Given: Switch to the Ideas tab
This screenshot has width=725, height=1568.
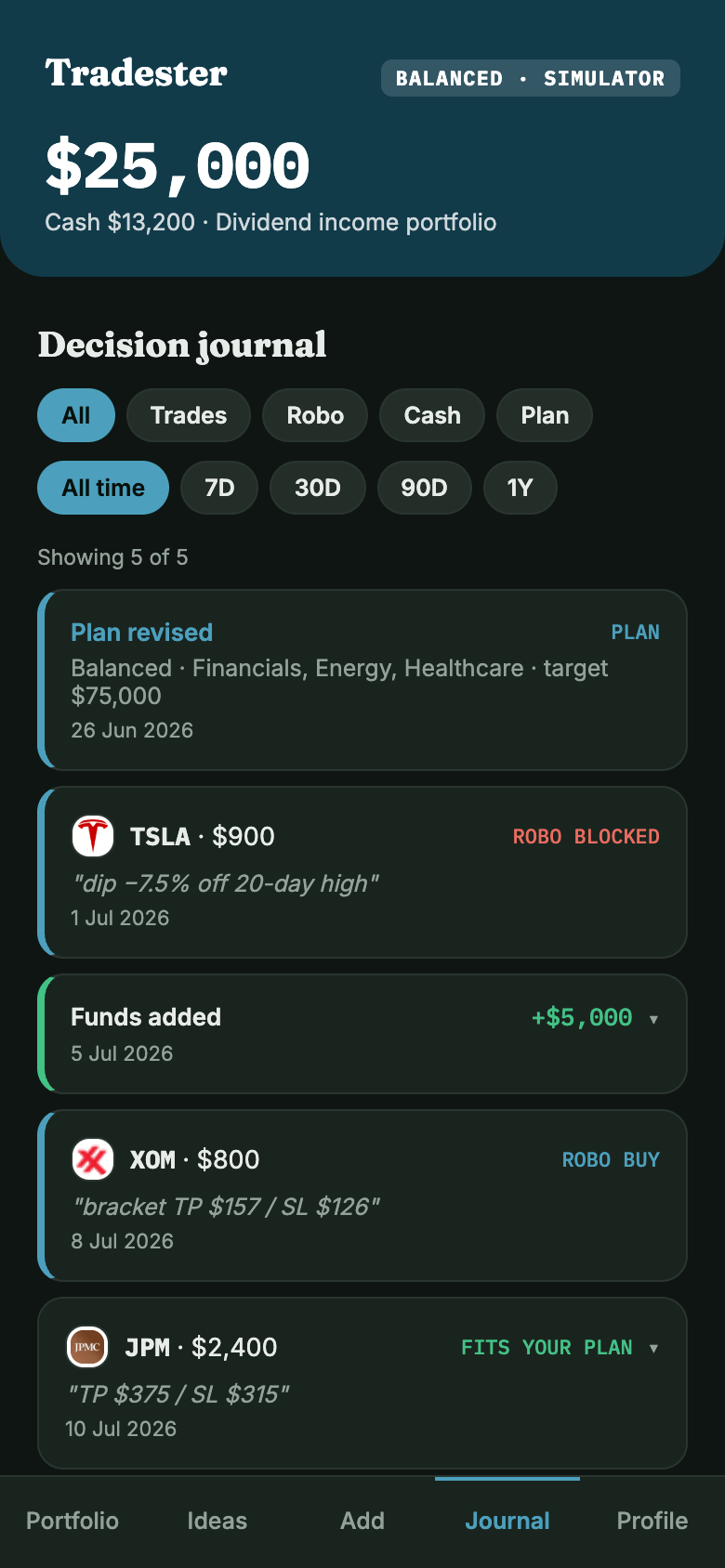Looking at the screenshot, I should (217, 1521).
